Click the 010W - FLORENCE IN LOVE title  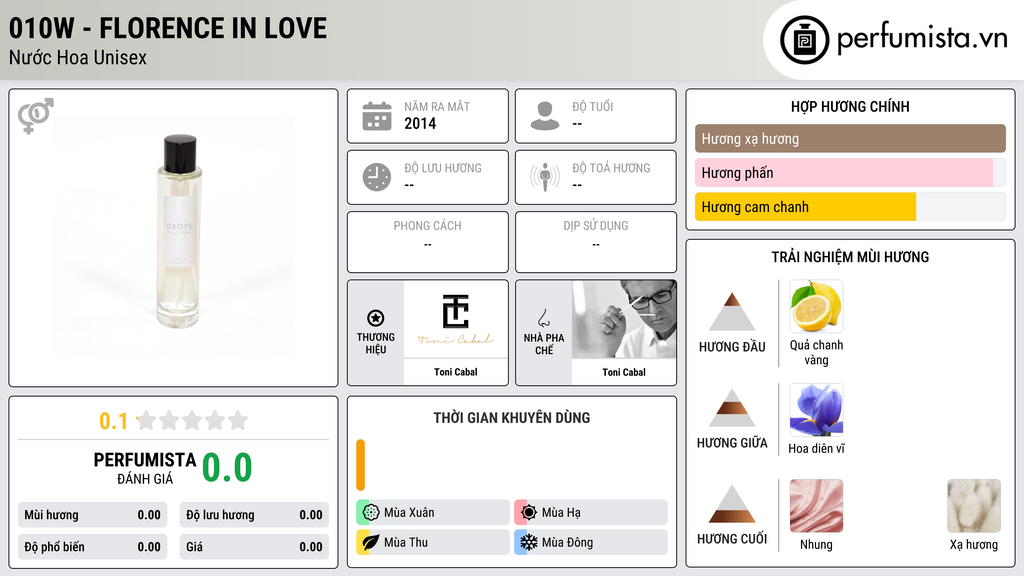[x=168, y=28]
